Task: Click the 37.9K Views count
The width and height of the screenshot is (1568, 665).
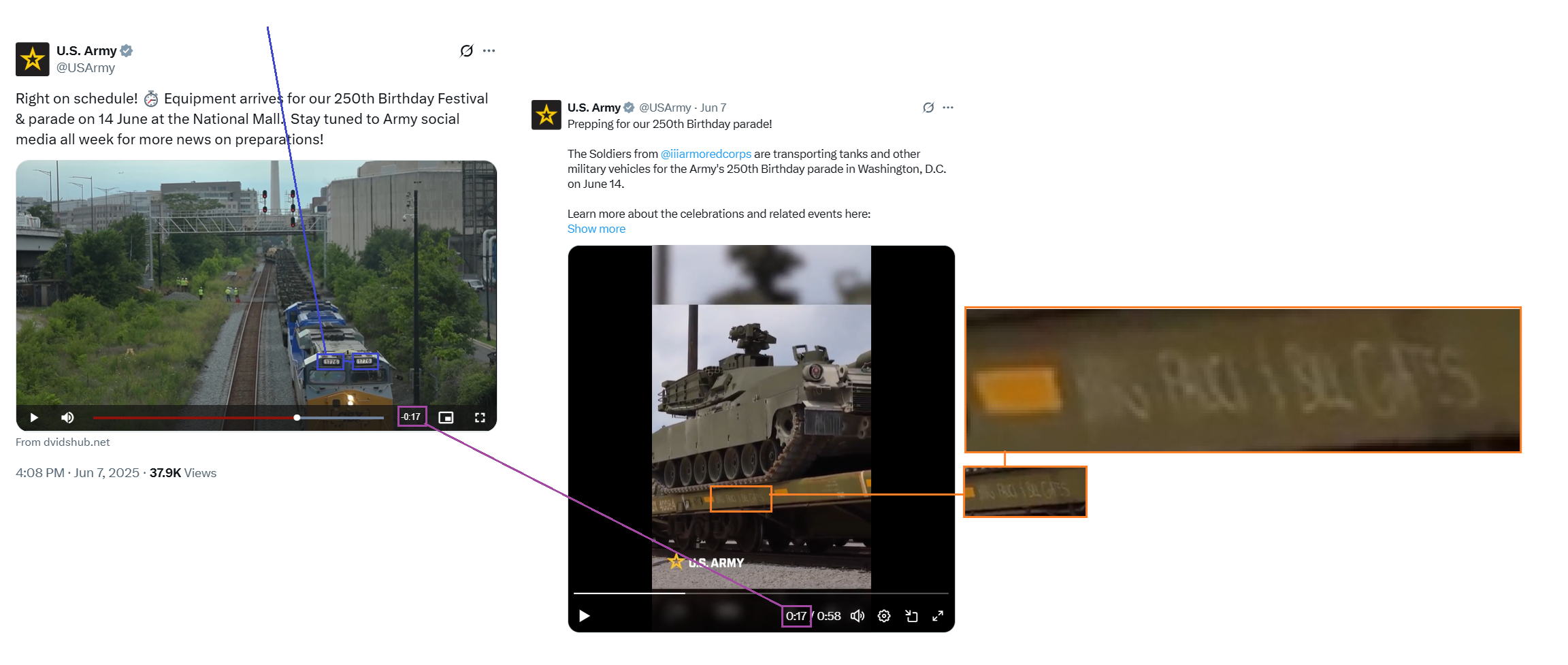Action: 183,473
